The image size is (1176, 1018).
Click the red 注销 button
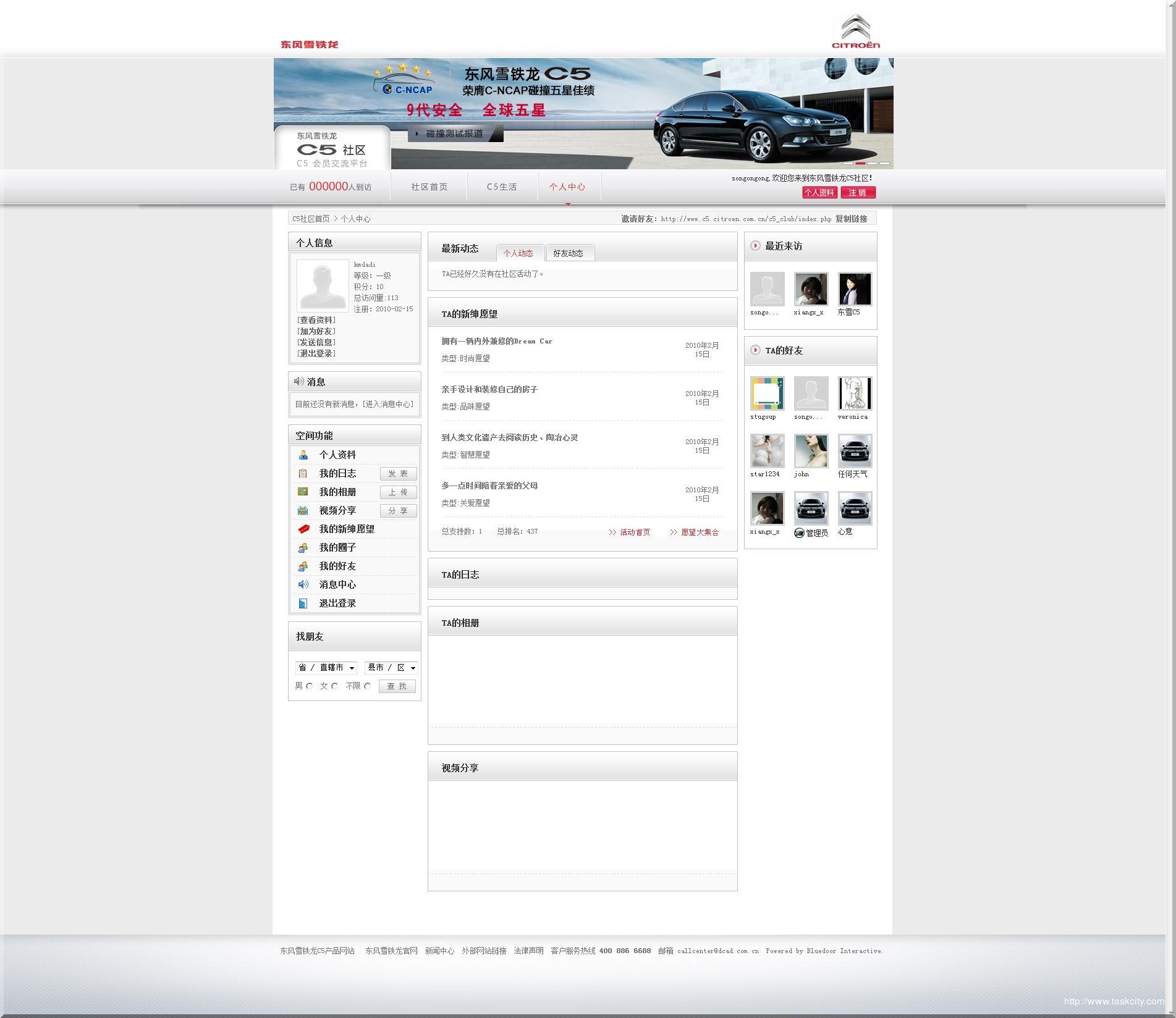[858, 193]
